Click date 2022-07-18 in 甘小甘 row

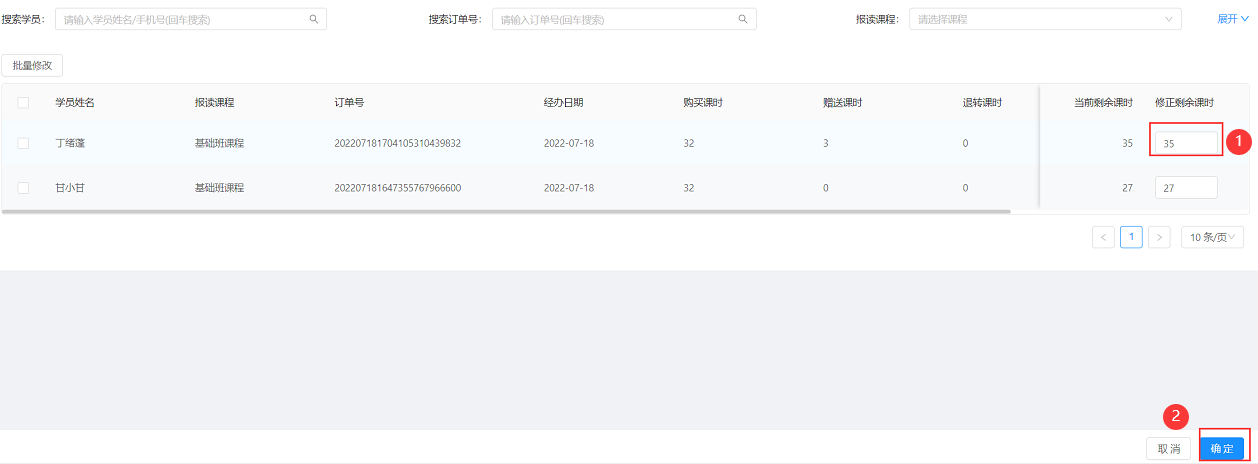point(569,188)
